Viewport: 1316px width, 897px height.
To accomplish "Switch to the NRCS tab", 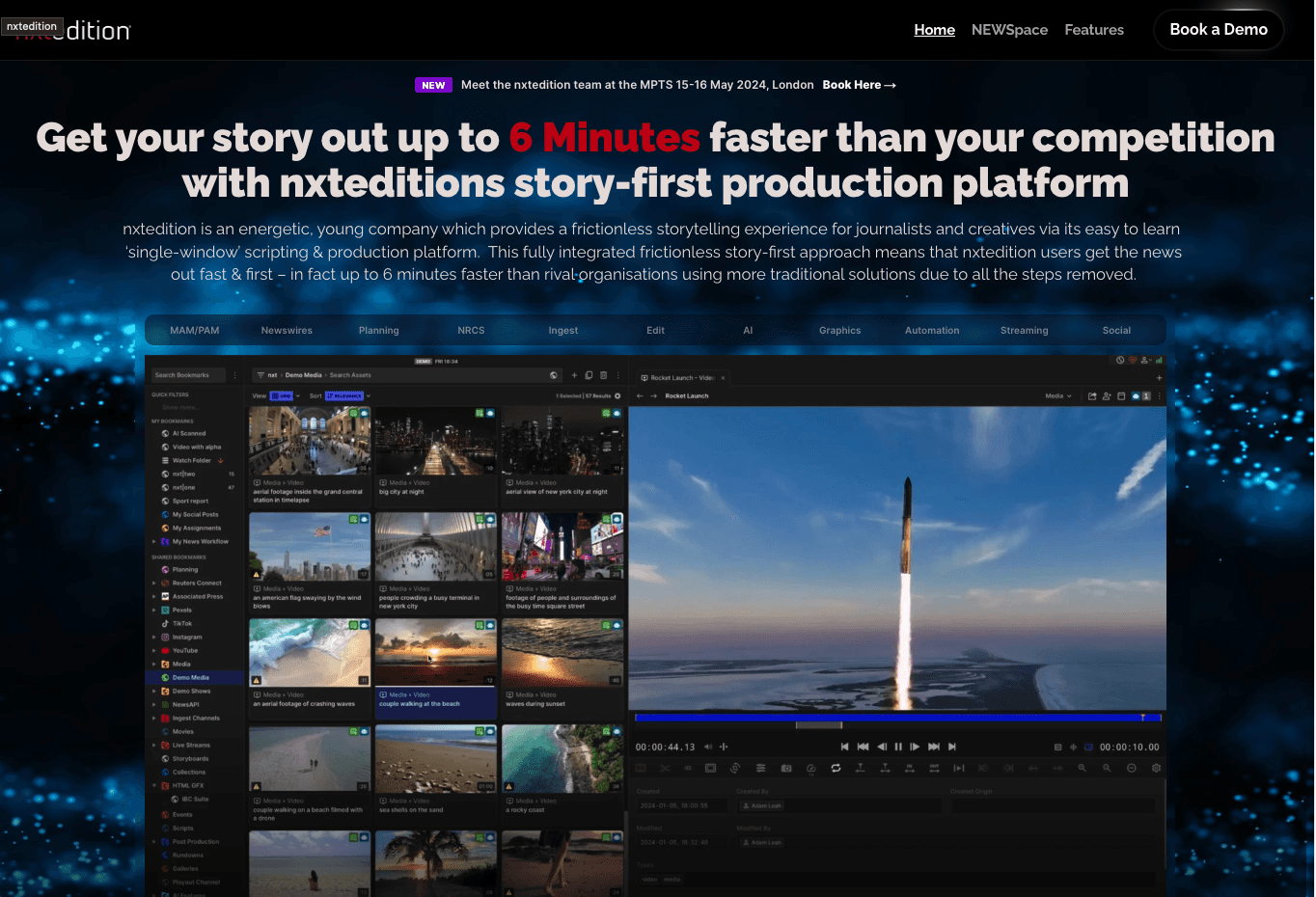I will pyautogui.click(x=471, y=330).
